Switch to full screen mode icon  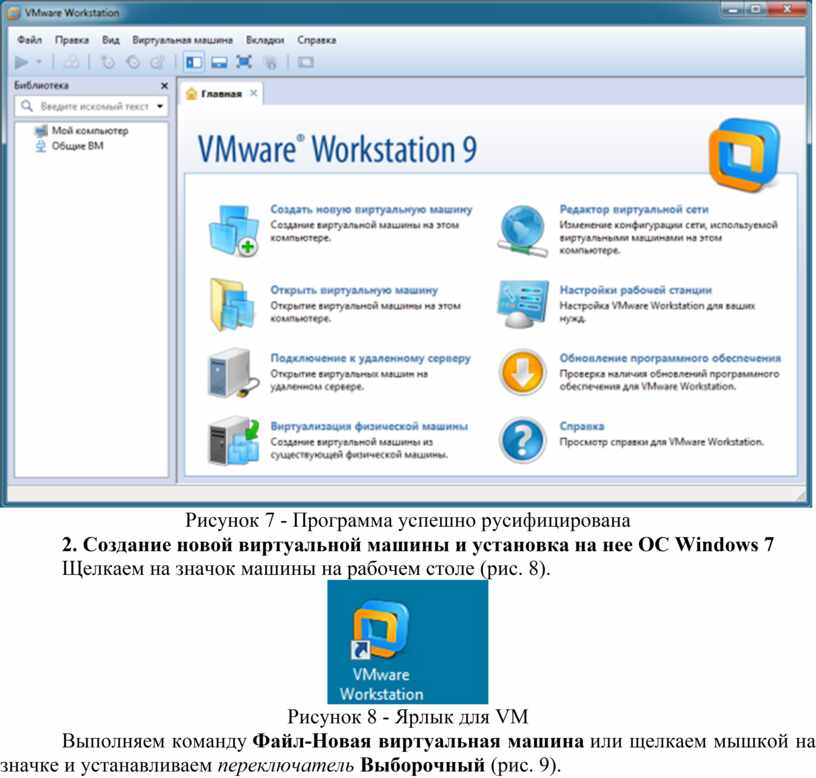[x=244, y=62]
